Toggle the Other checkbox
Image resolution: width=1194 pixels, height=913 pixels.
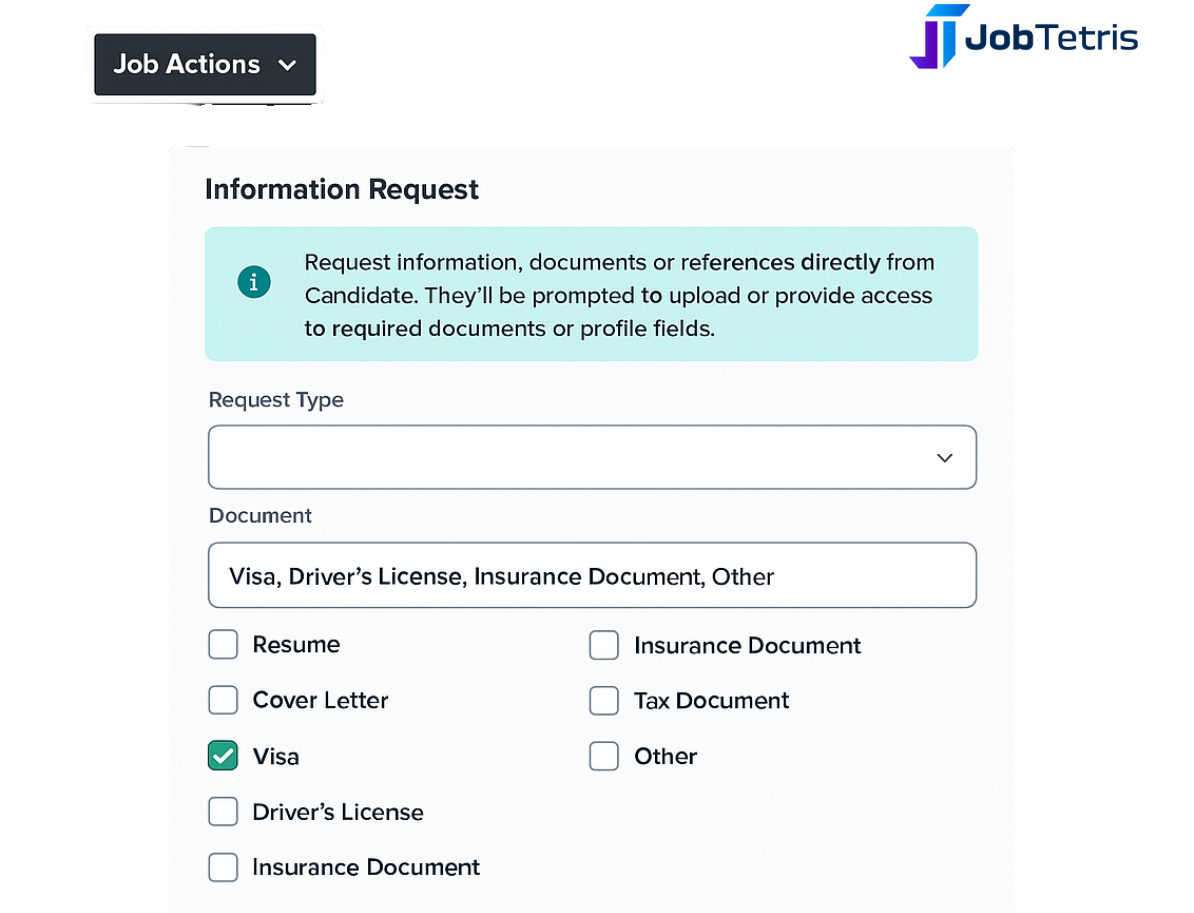[x=604, y=756]
